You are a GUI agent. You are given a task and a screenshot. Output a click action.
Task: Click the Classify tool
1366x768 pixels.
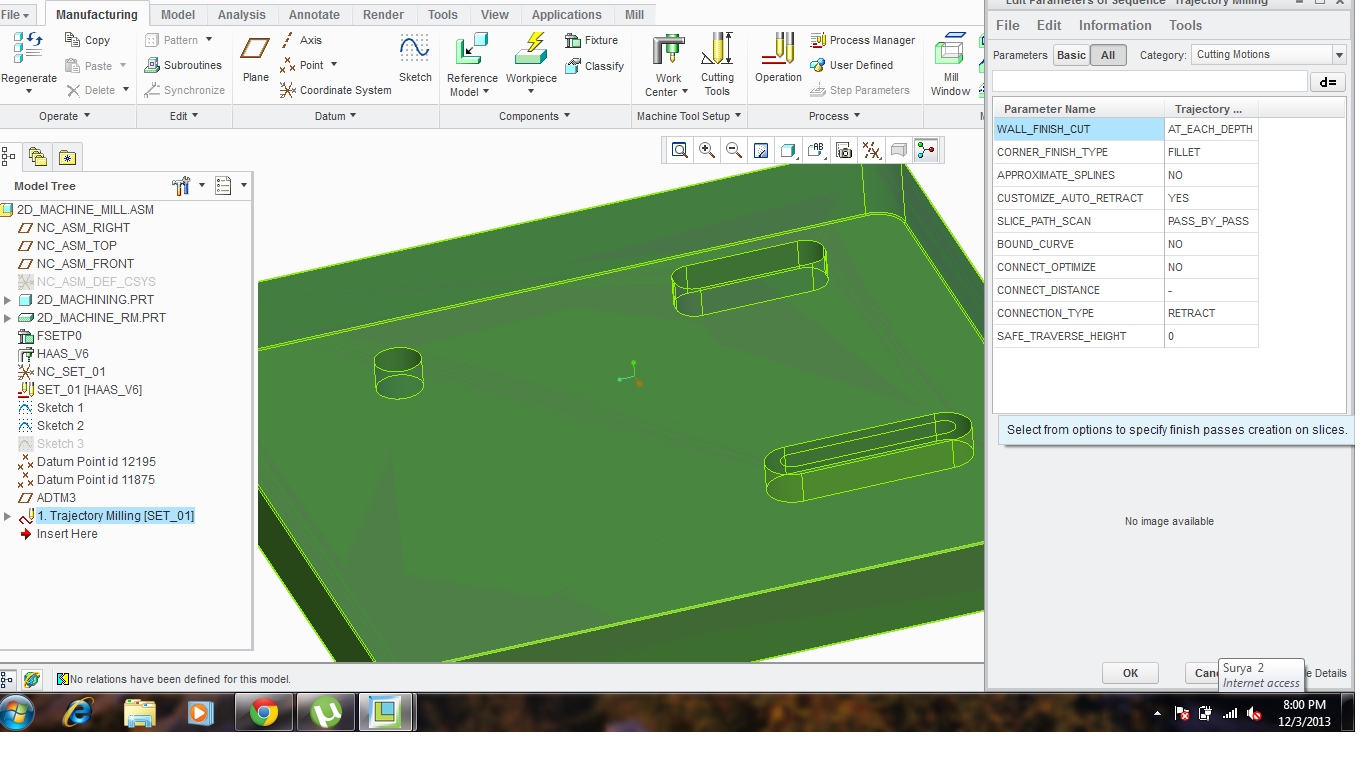tap(595, 66)
